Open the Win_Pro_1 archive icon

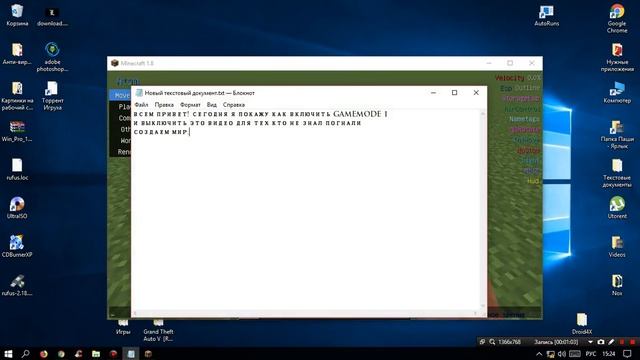pyautogui.click(x=17, y=131)
